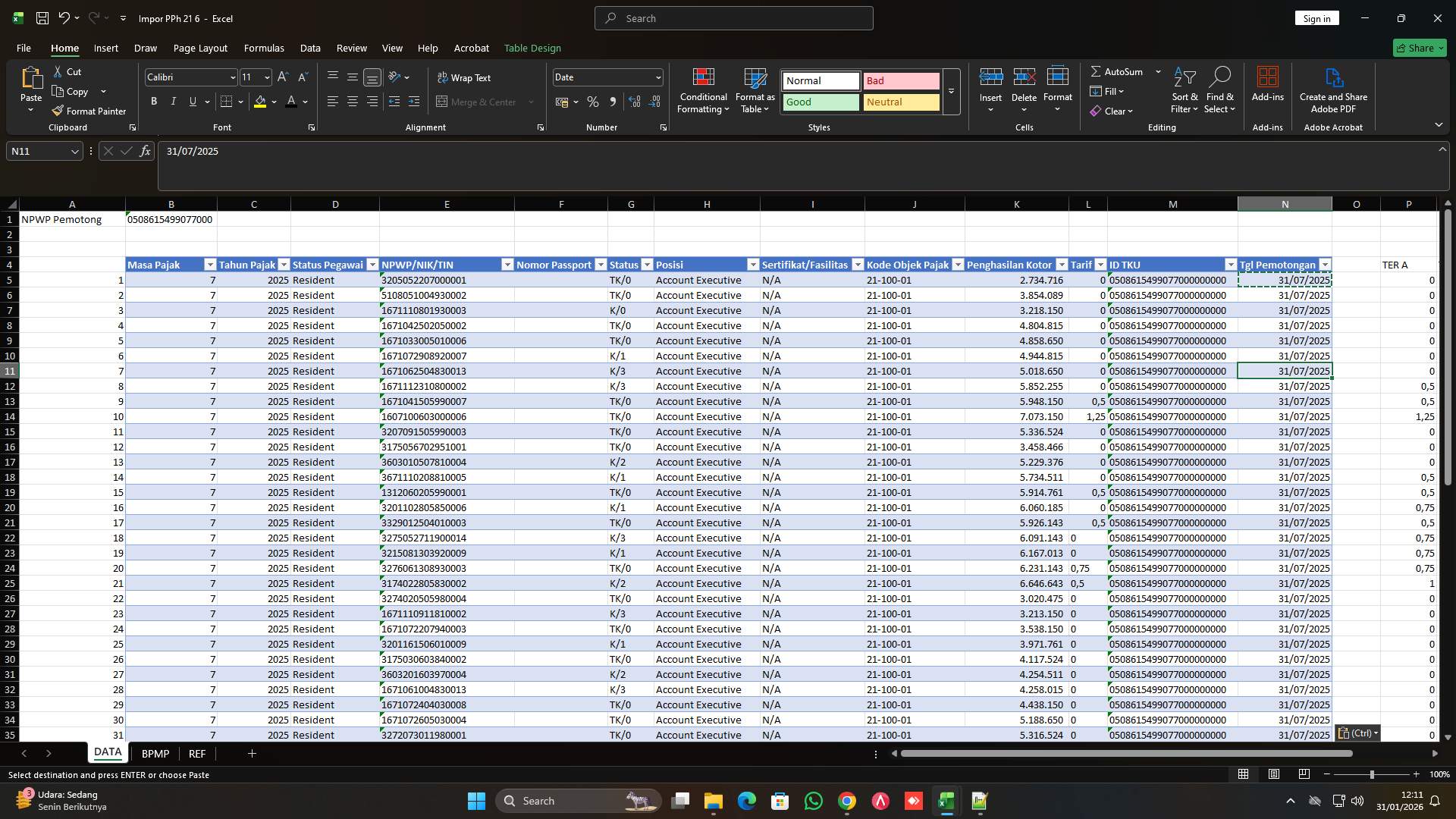Click the Format Painter icon
The image size is (1456, 819).
58,111
